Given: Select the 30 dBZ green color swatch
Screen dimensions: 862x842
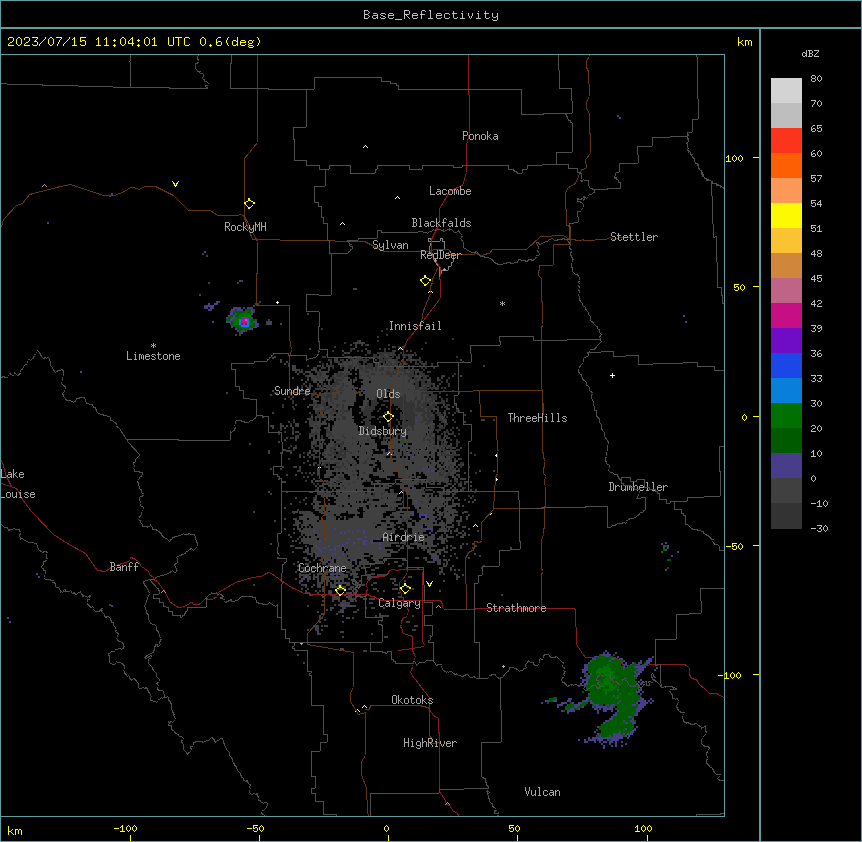Looking at the screenshot, I should tap(786, 416).
